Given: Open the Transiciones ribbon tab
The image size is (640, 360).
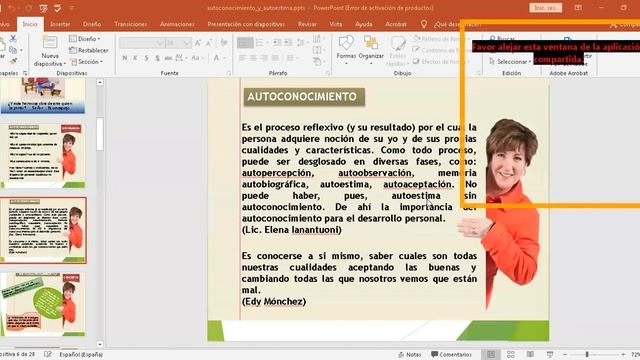Looking at the screenshot, I should pyautogui.click(x=131, y=24).
